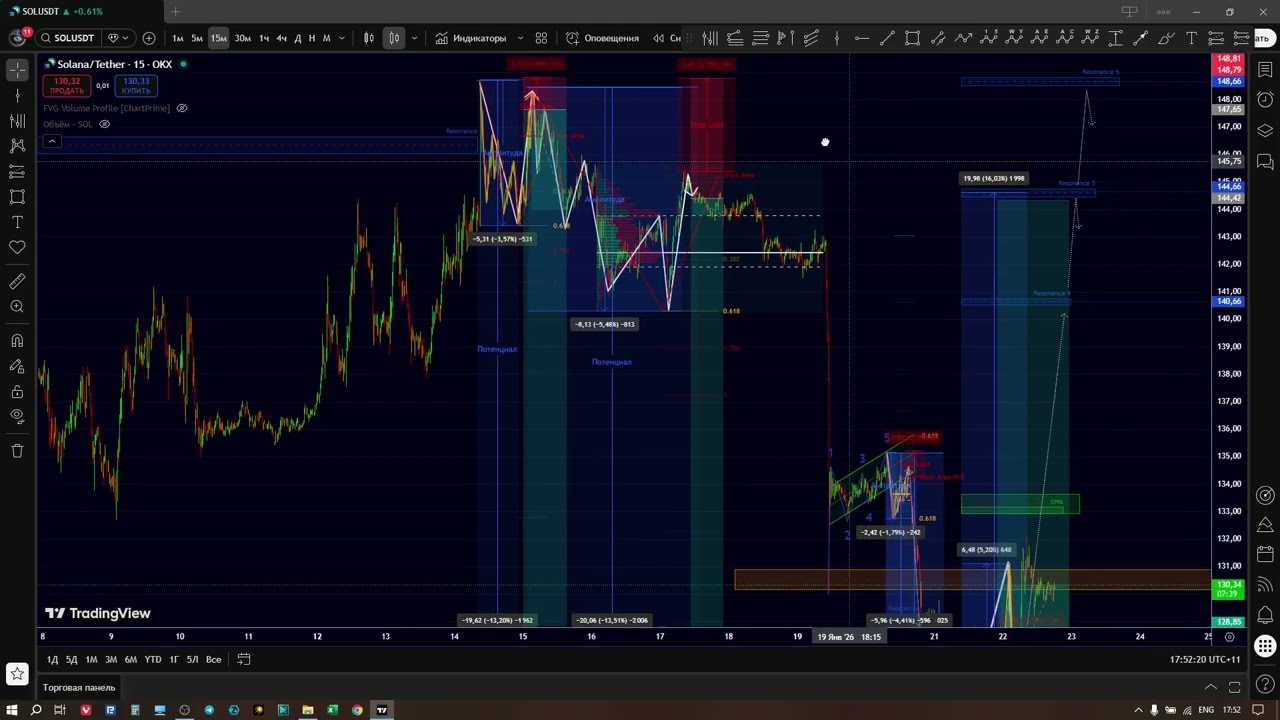The width and height of the screenshot is (1280, 720).
Task: Expand the indicators favorites dropdown arrow
Action: point(520,38)
